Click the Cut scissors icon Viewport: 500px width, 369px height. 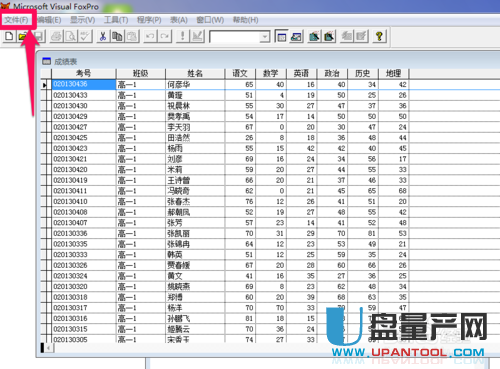[x=103, y=36]
